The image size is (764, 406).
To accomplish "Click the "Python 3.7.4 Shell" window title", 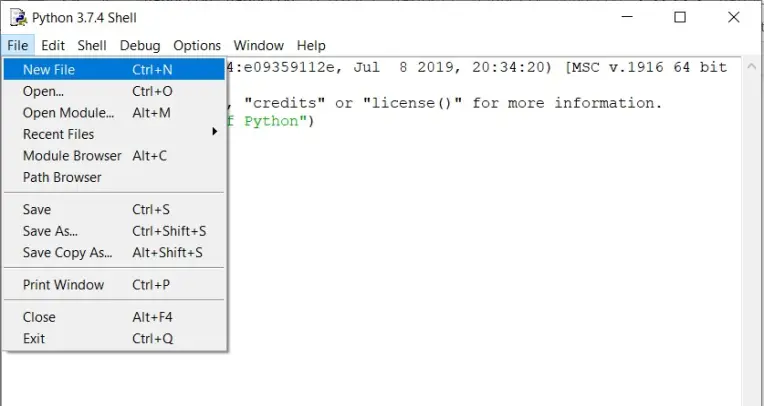I will [x=84, y=18].
